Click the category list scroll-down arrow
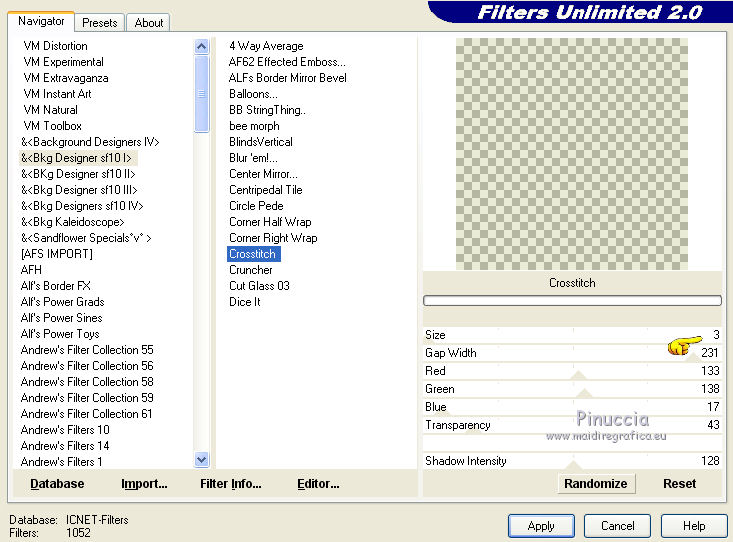This screenshot has height=542, width=733. pos(201,460)
